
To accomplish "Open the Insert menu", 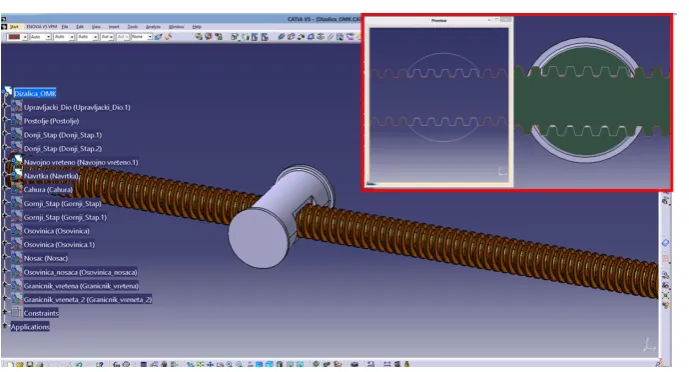I will click(x=114, y=27).
